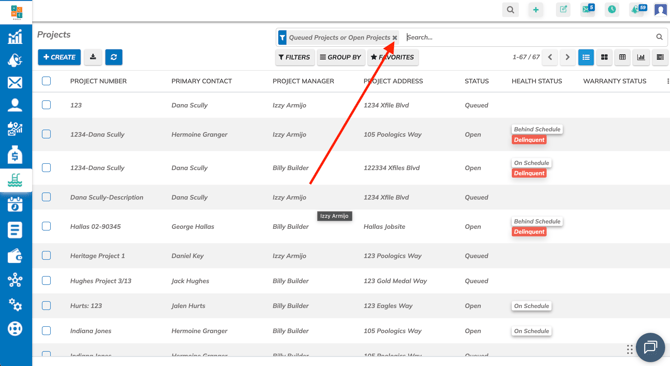The height and width of the screenshot is (366, 670).
Task: Click 123 Eagles Way address
Action: point(388,306)
